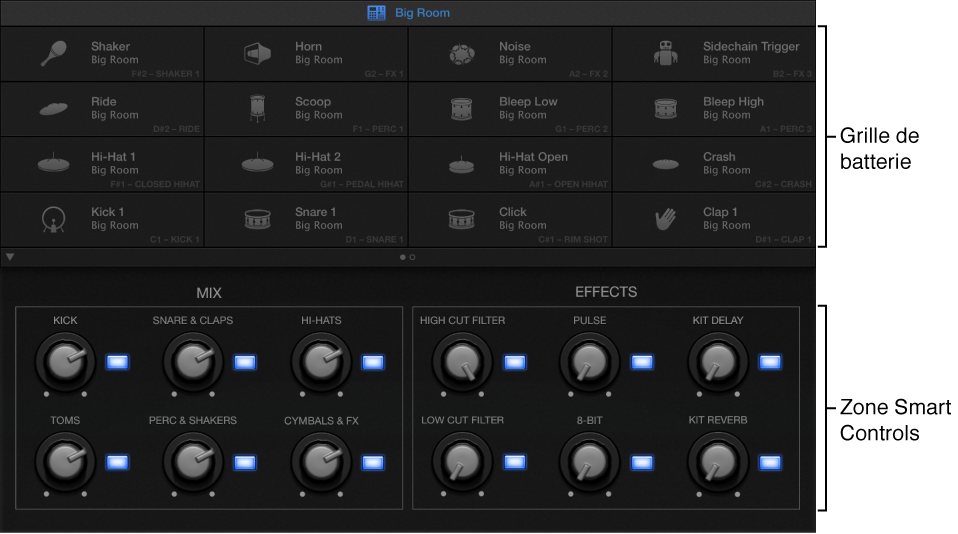Click the Bleep High drum icon
Screen dimensions: 958x534
pyautogui.click(x=665, y=109)
